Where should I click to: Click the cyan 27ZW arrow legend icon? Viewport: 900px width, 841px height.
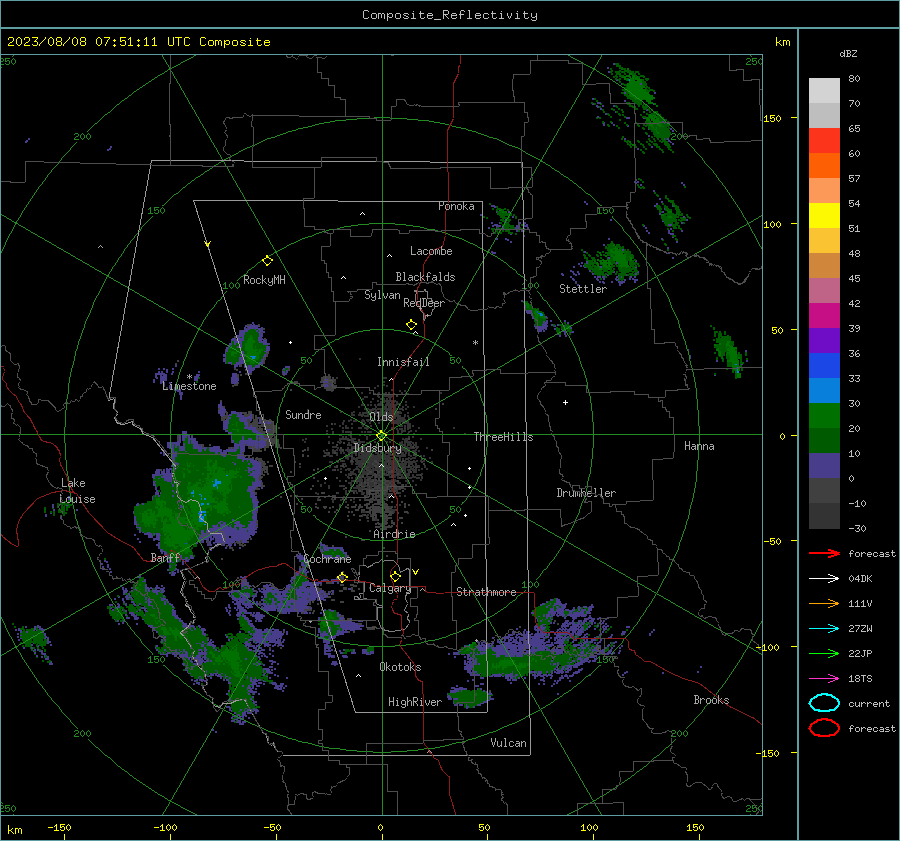point(824,629)
